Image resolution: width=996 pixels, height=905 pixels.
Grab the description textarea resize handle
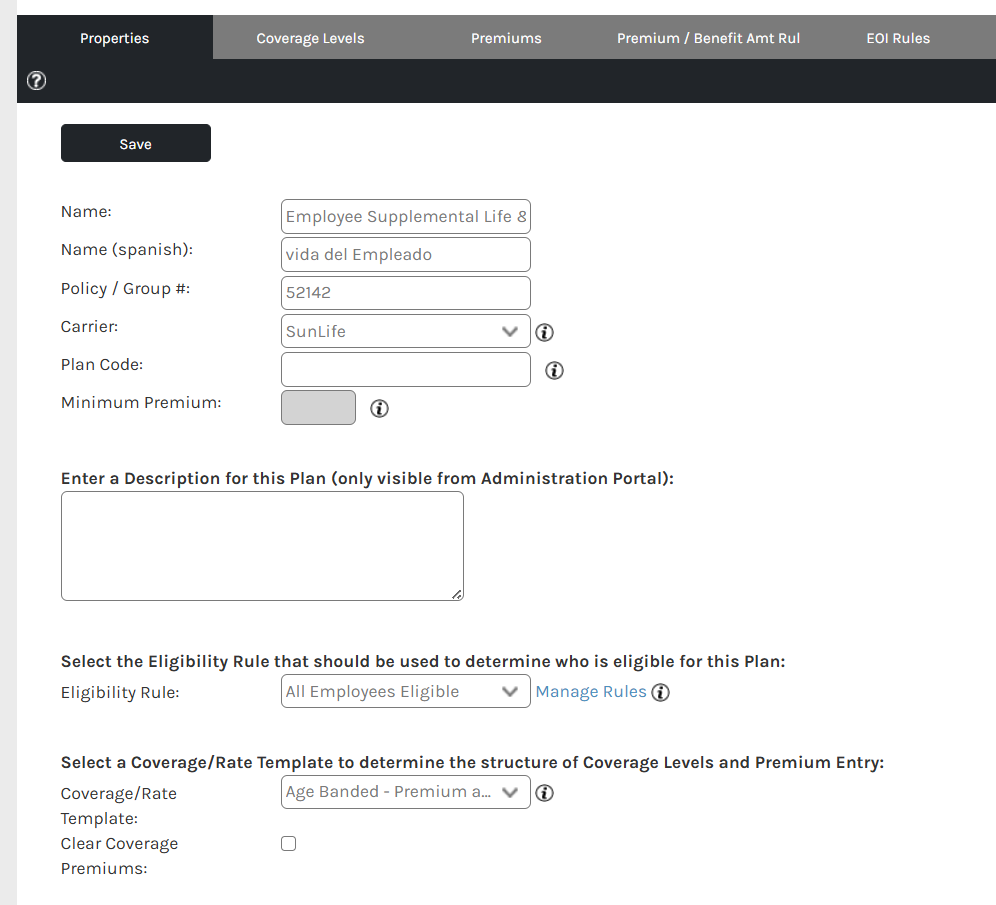(457, 594)
